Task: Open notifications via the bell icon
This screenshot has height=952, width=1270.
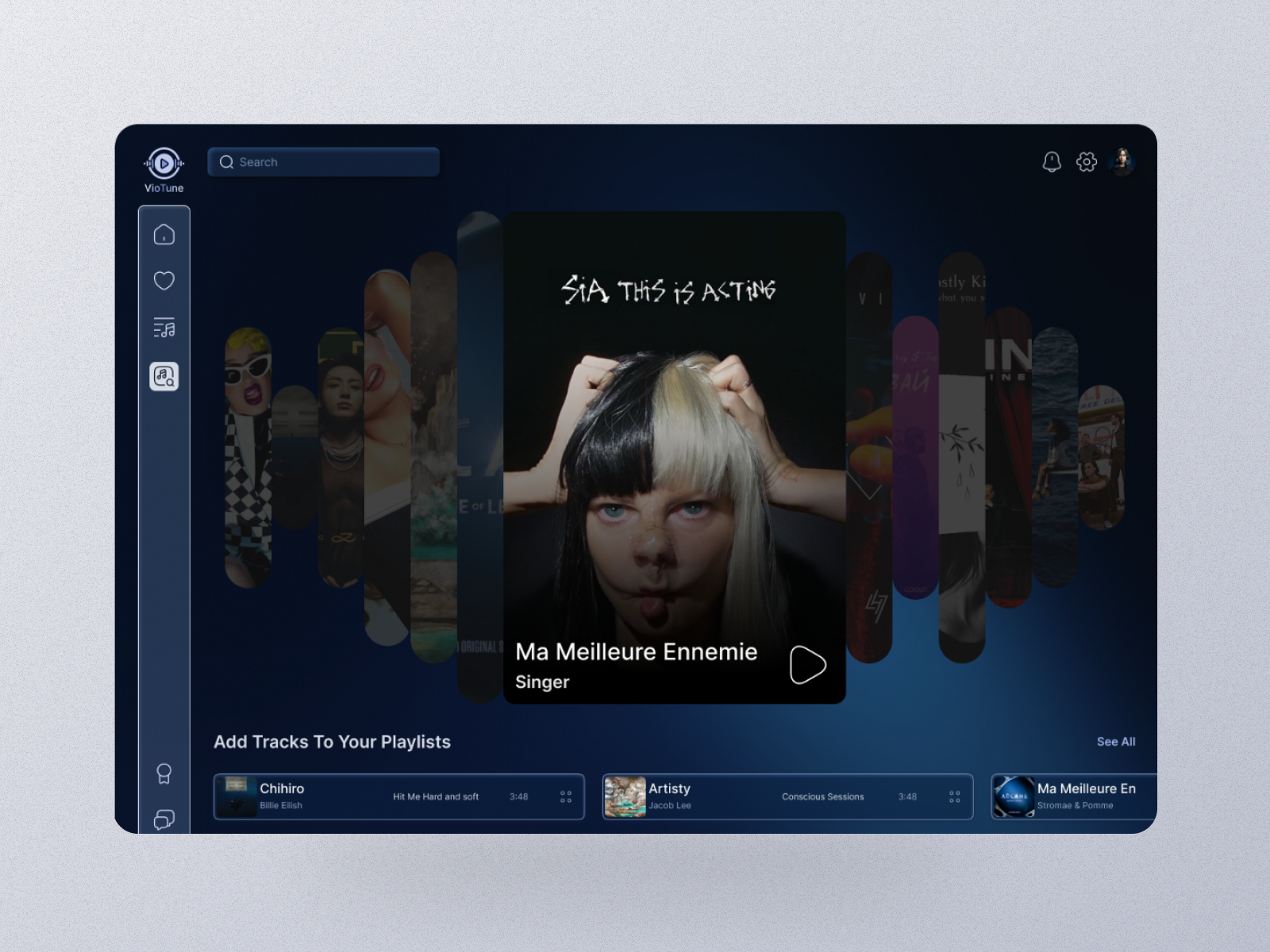Action: click(1052, 162)
